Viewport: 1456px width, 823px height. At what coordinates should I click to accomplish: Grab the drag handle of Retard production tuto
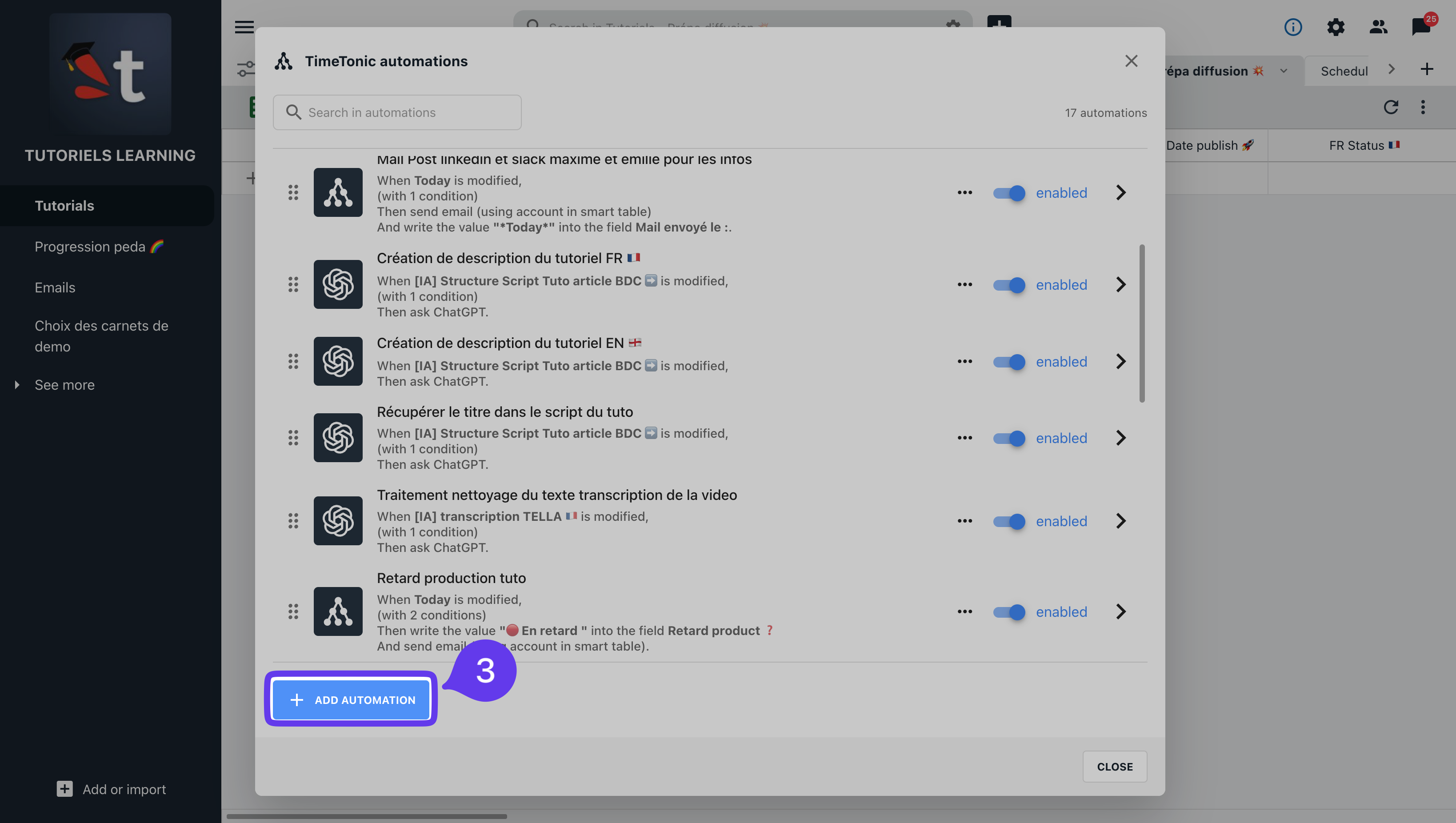click(x=293, y=611)
